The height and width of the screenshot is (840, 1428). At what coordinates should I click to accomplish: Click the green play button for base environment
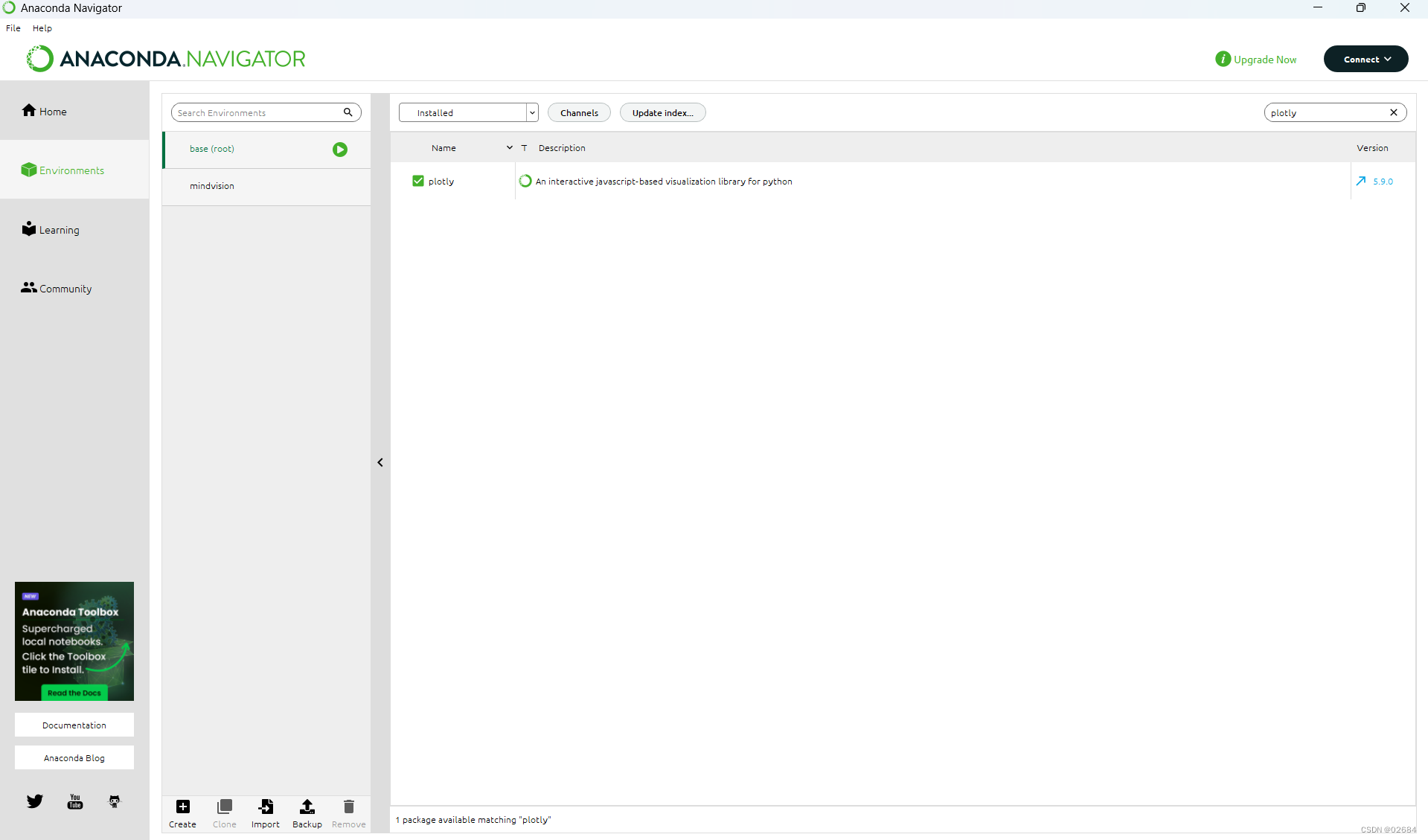(x=340, y=150)
